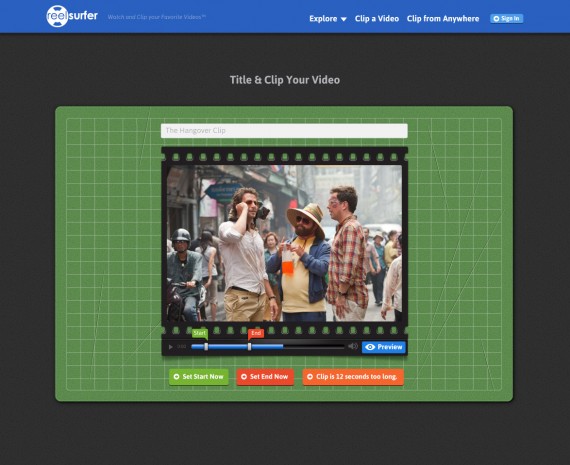
Task: Click the circle icon on Set End Now
Action: [x=244, y=377]
